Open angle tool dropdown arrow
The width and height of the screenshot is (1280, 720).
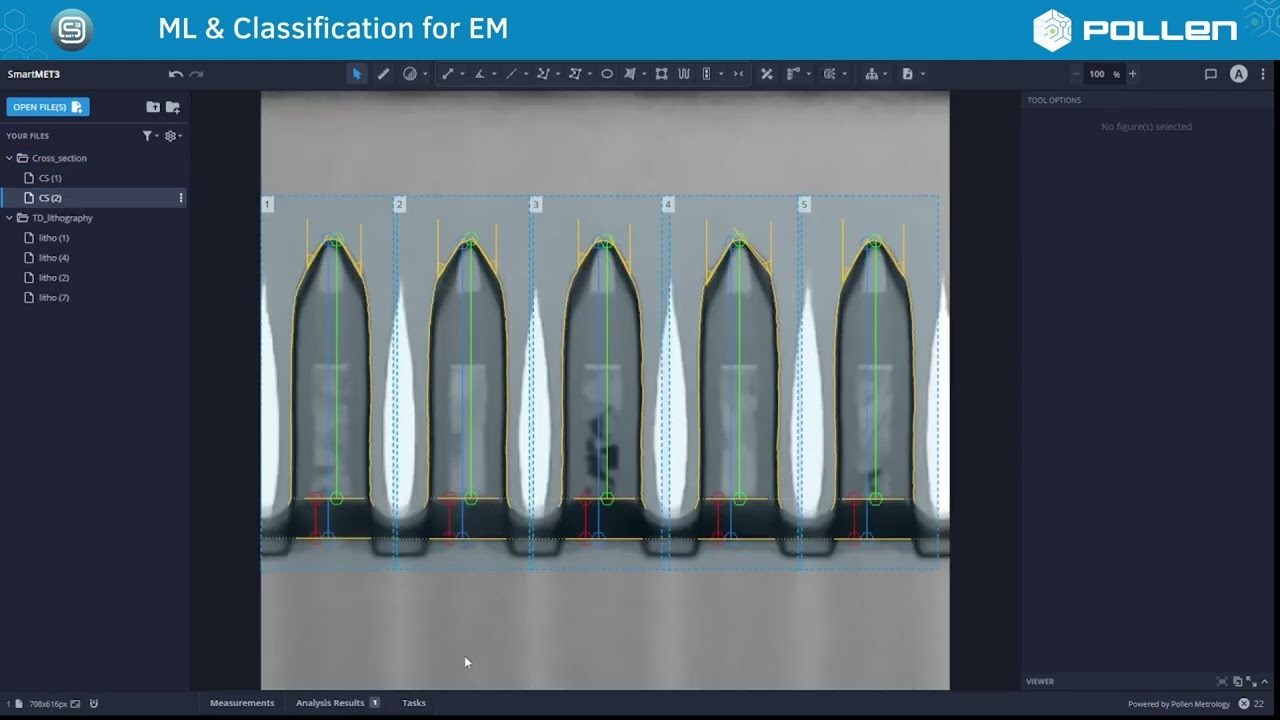[493, 74]
